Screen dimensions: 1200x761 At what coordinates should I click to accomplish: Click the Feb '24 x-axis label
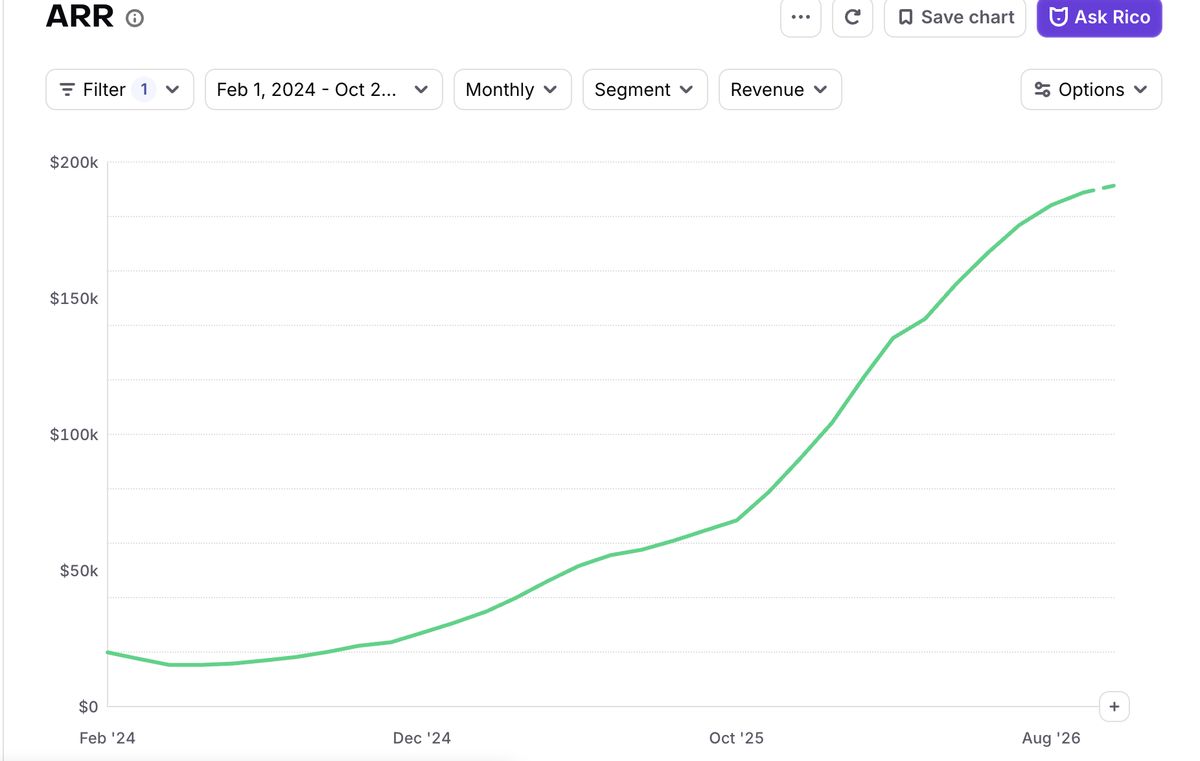point(107,738)
